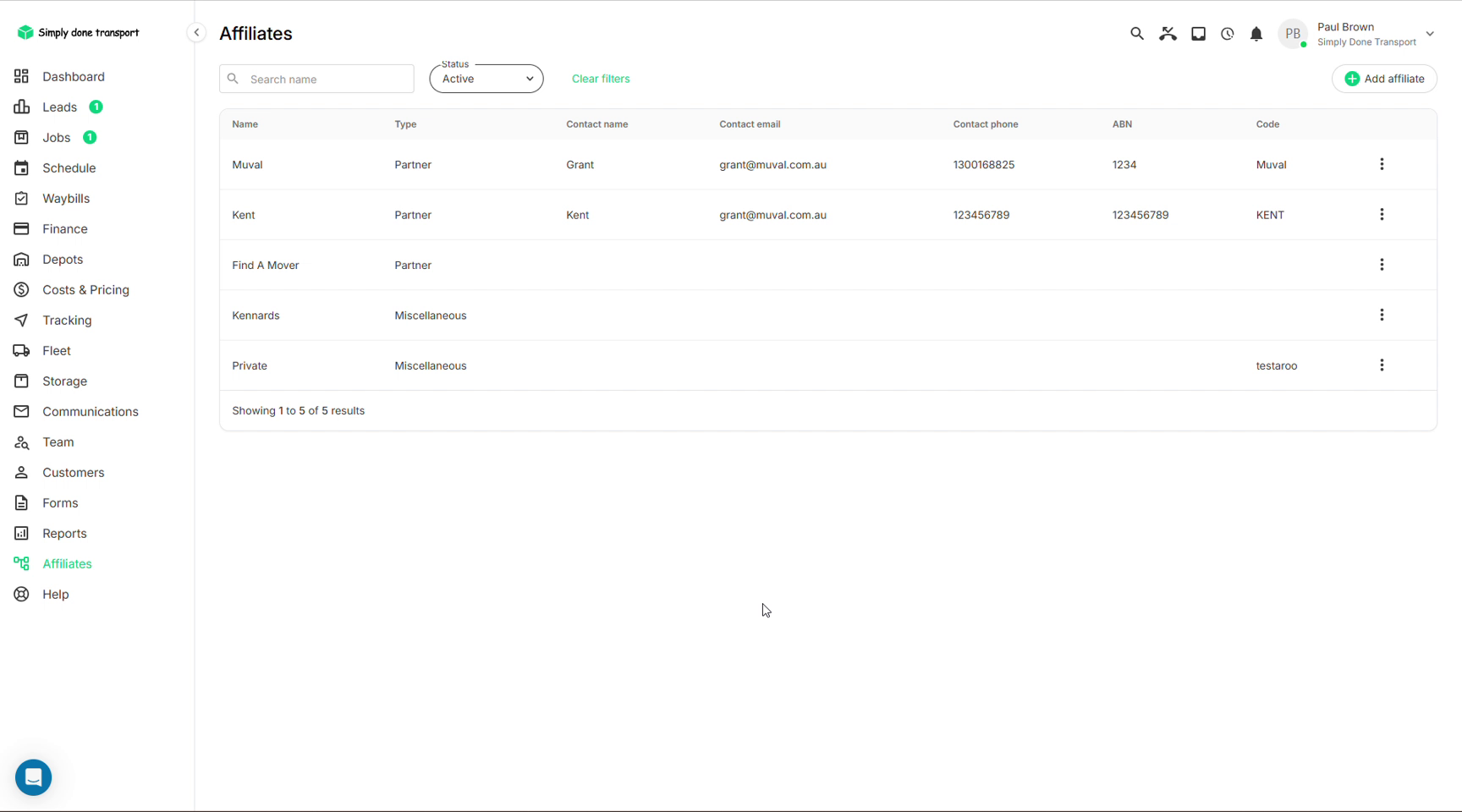Click the Kennards affiliate name

click(x=256, y=315)
